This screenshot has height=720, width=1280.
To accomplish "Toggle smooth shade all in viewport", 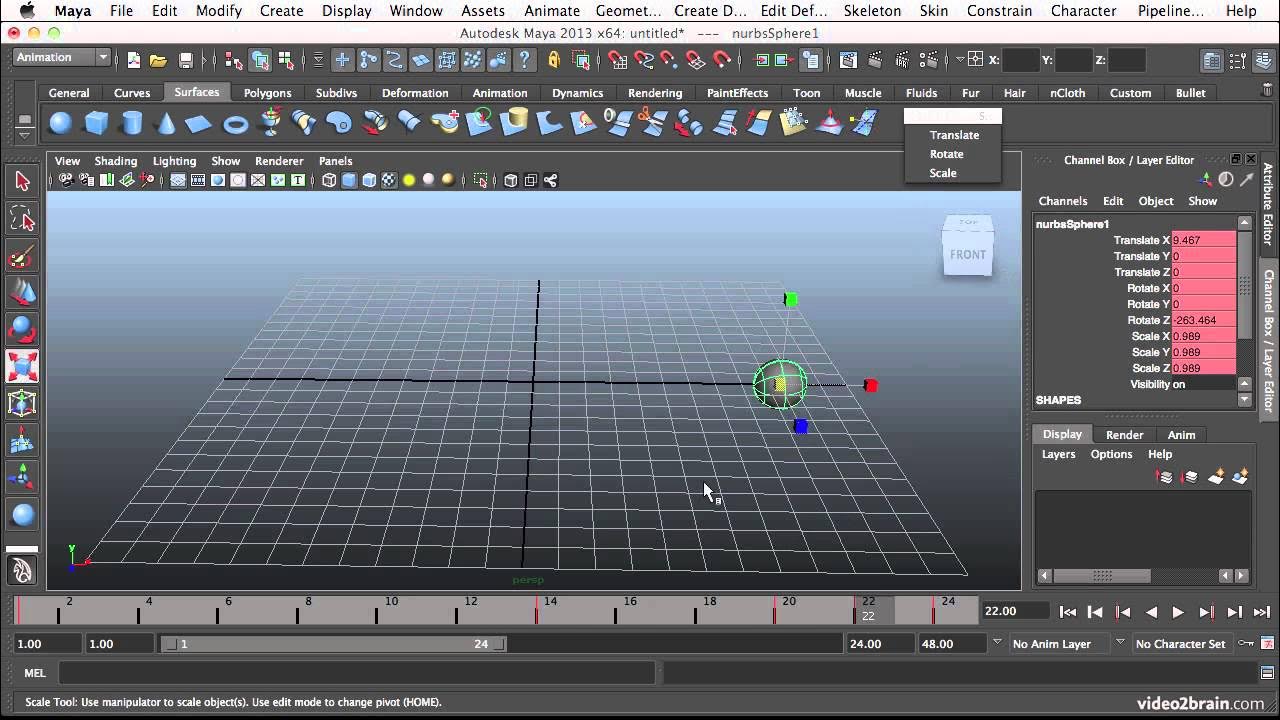I will coord(349,180).
